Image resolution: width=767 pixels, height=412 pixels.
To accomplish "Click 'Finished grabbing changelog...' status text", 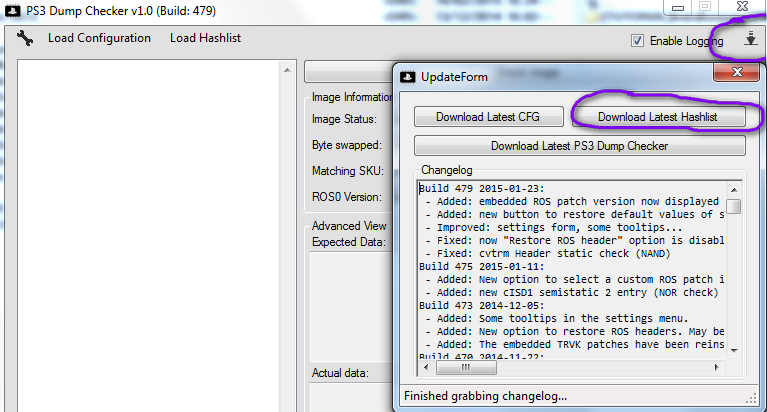I will [x=485, y=396].
